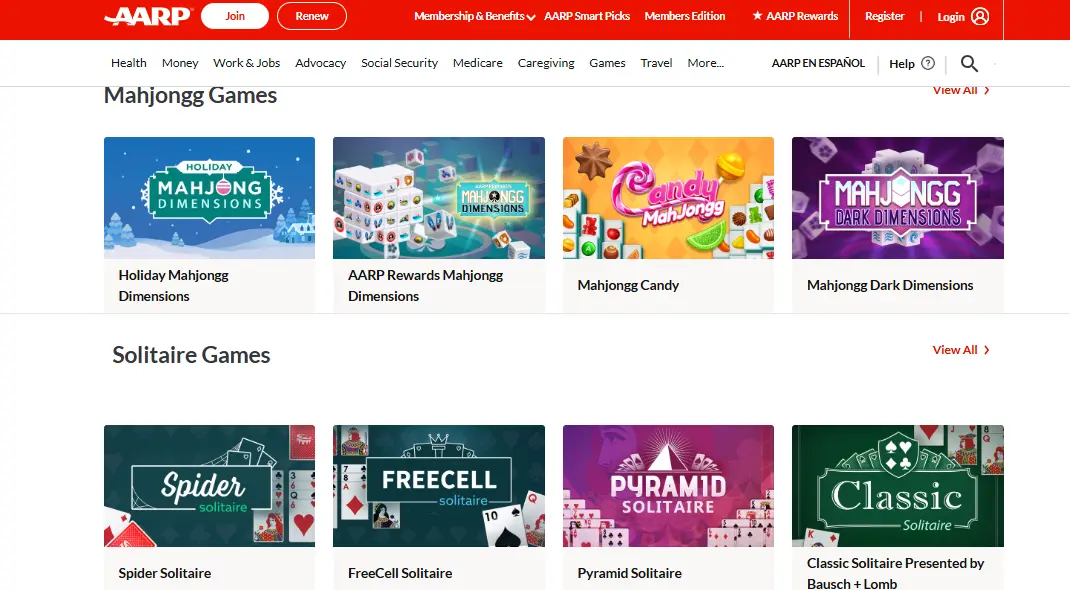Screen dimensions: 1070x590
Task: Click the Renew button
Action: point(312,16)
